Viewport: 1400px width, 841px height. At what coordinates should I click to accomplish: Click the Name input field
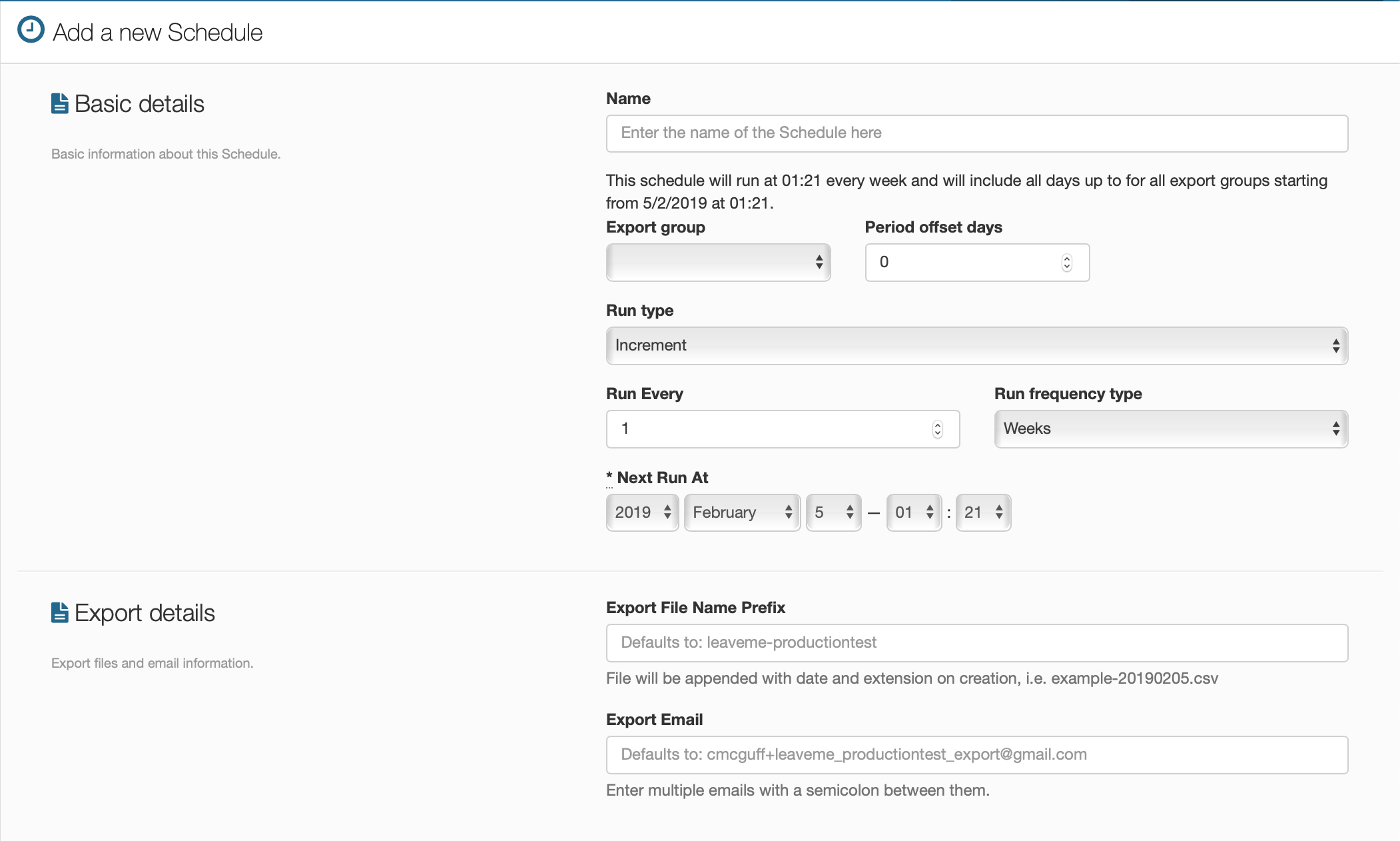(x=976, y=133)
